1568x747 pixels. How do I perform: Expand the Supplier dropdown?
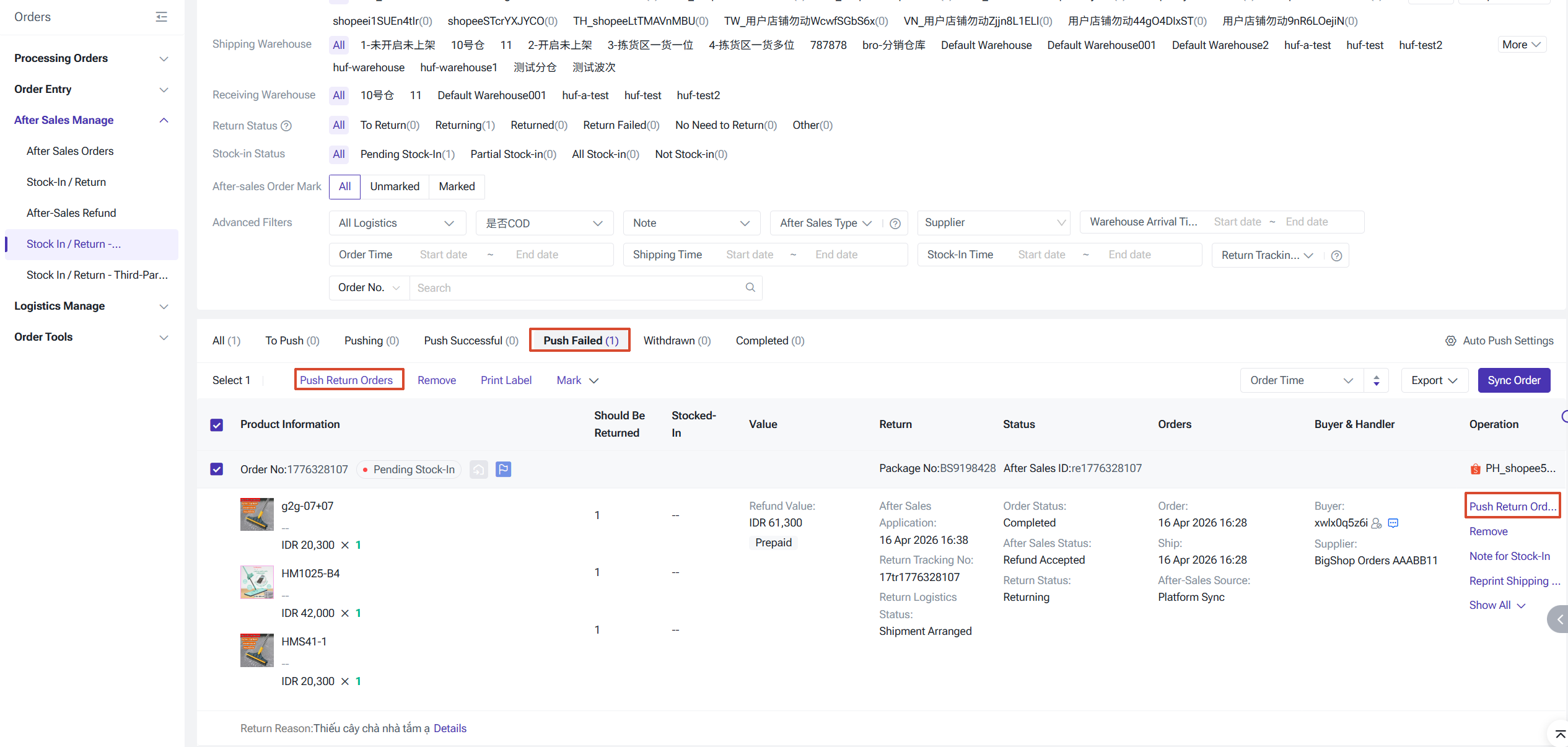993,222
